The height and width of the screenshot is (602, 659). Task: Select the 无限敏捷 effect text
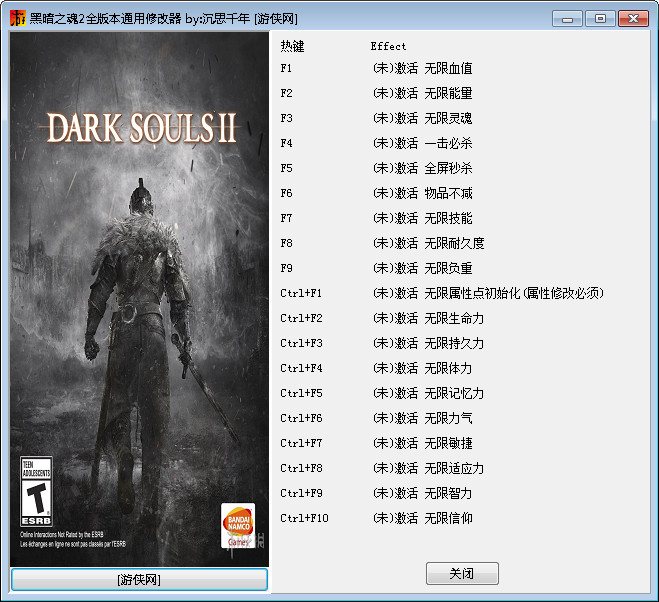(448, 443)
